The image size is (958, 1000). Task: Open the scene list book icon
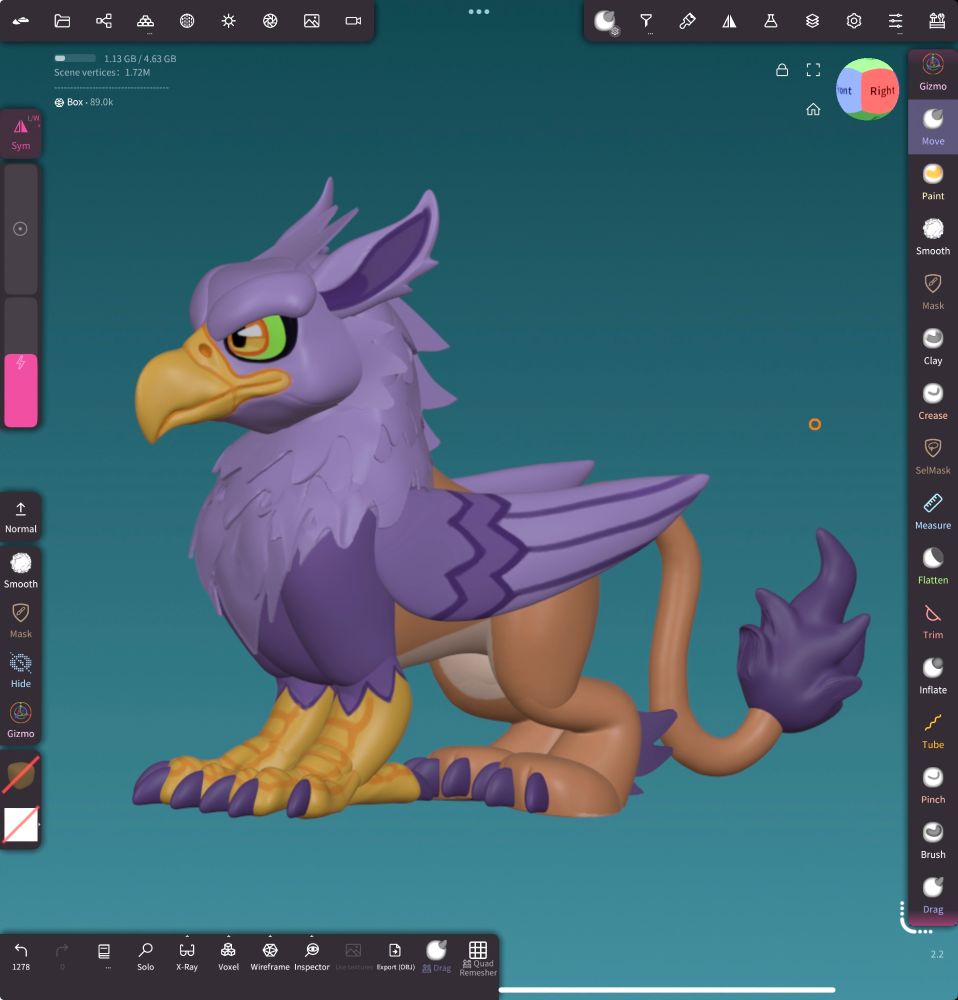tap(104, 957)
